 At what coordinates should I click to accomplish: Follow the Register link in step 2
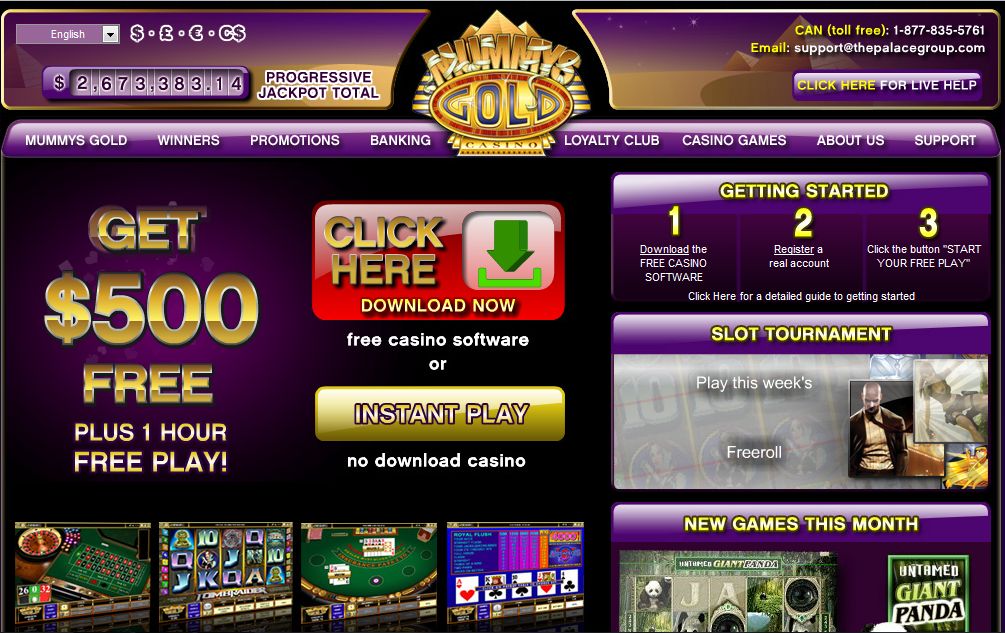tap(793, 249)
